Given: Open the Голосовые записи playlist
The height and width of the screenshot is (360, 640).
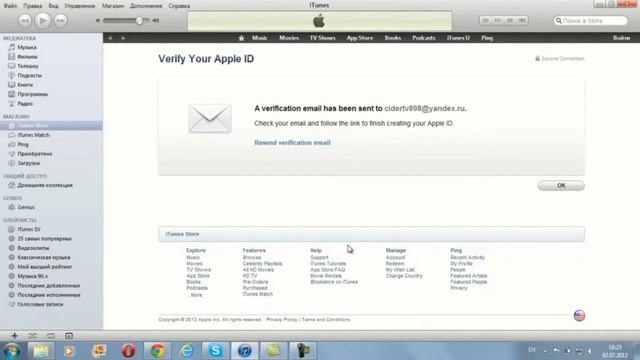Looking at the screenshot, I should (40, 304).
